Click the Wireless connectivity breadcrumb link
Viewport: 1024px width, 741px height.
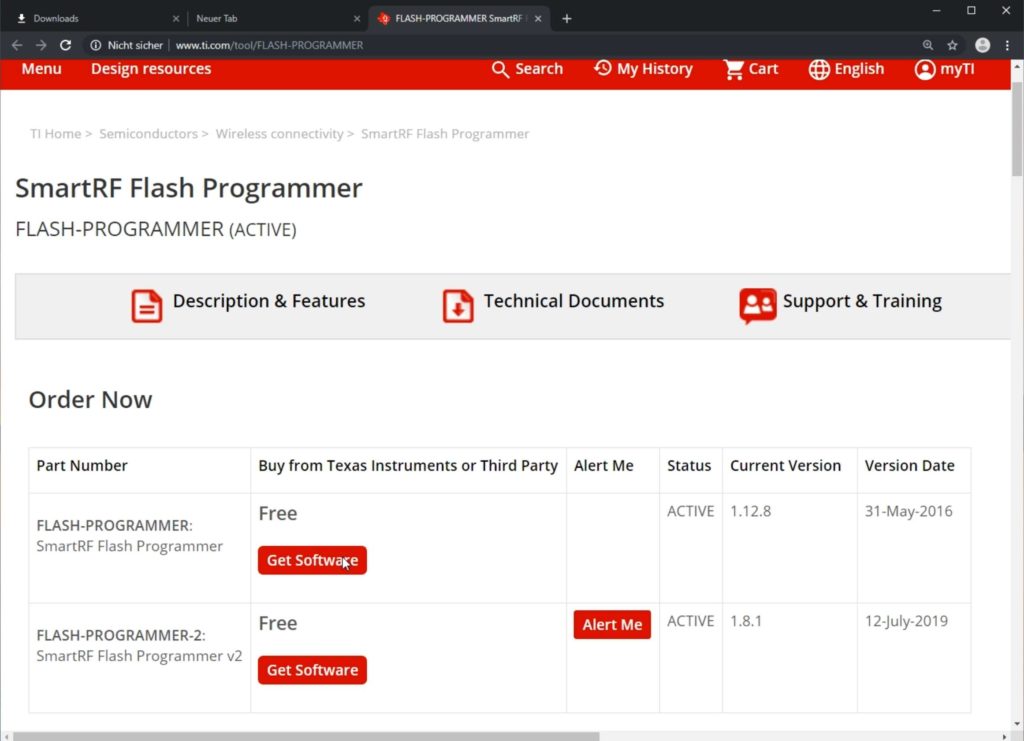click(x=280, y=134)
